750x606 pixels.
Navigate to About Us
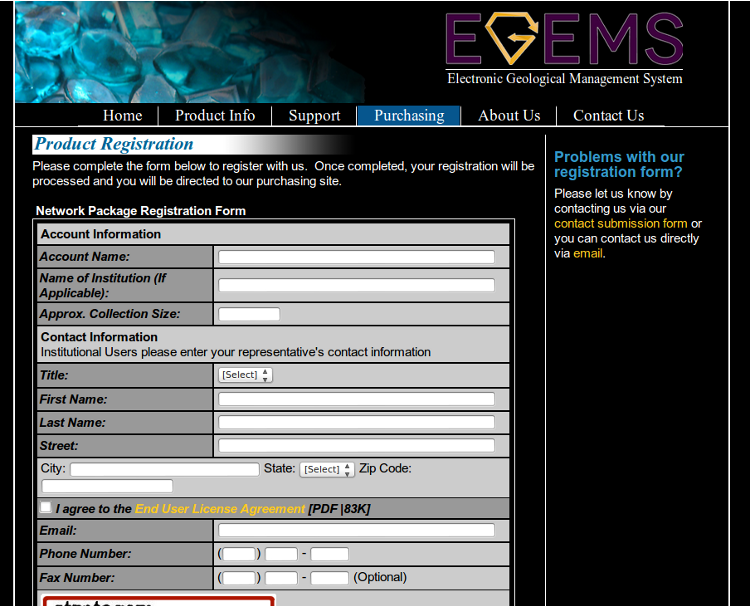[x=509, y=116]
